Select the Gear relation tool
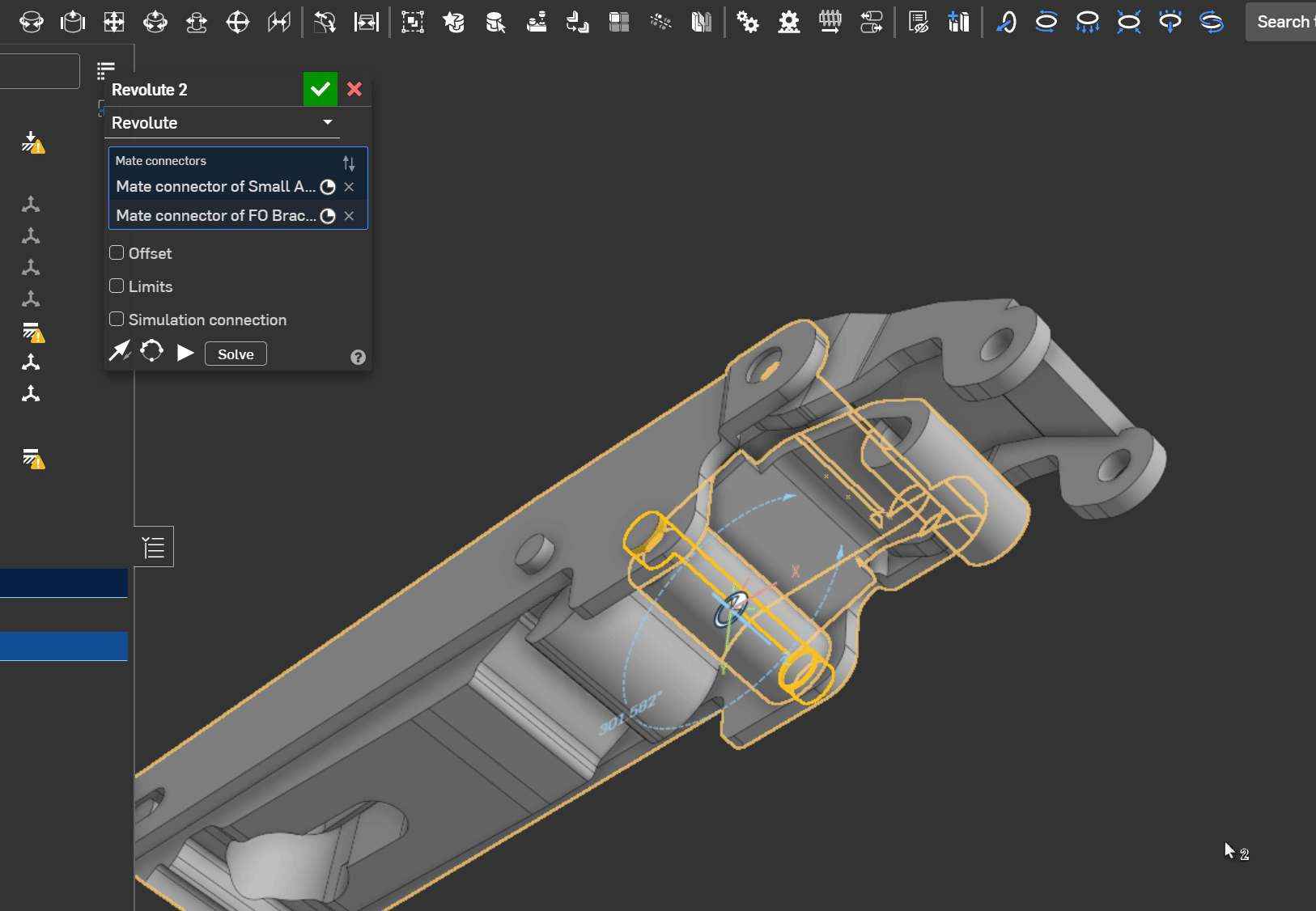 click(x=748, y=22)
